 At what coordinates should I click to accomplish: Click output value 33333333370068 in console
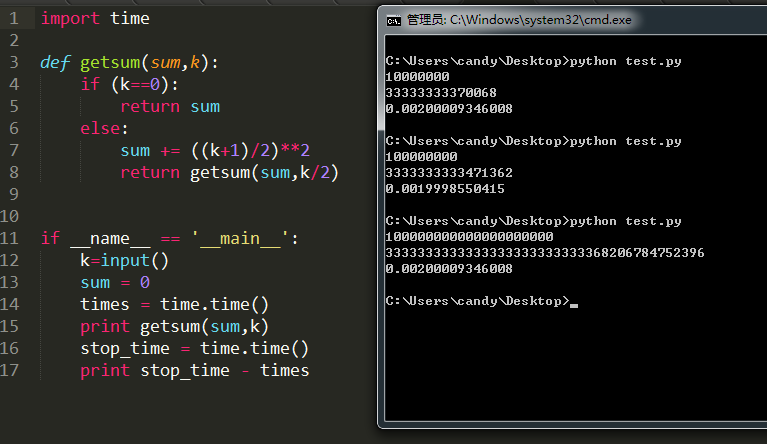441,92
